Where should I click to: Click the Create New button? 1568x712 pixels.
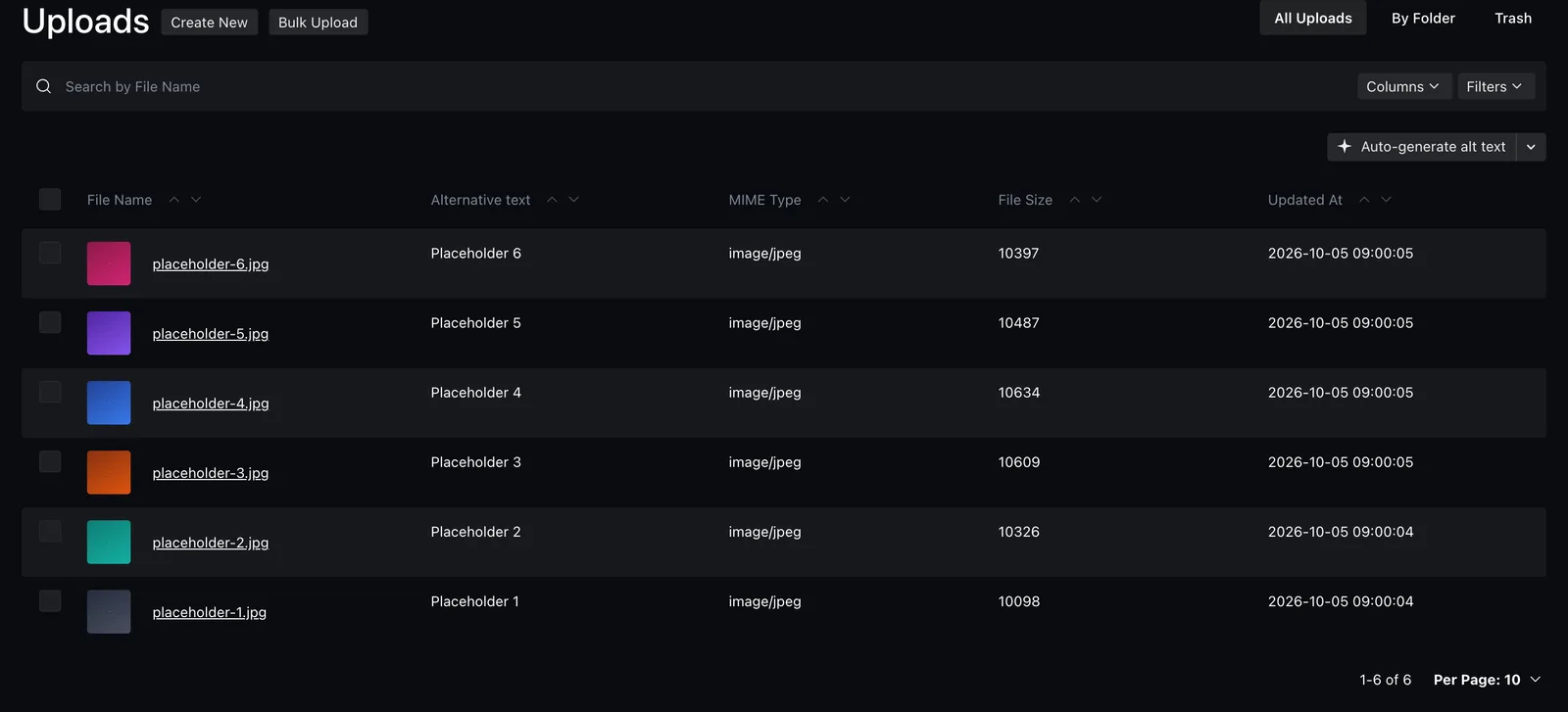210,23
